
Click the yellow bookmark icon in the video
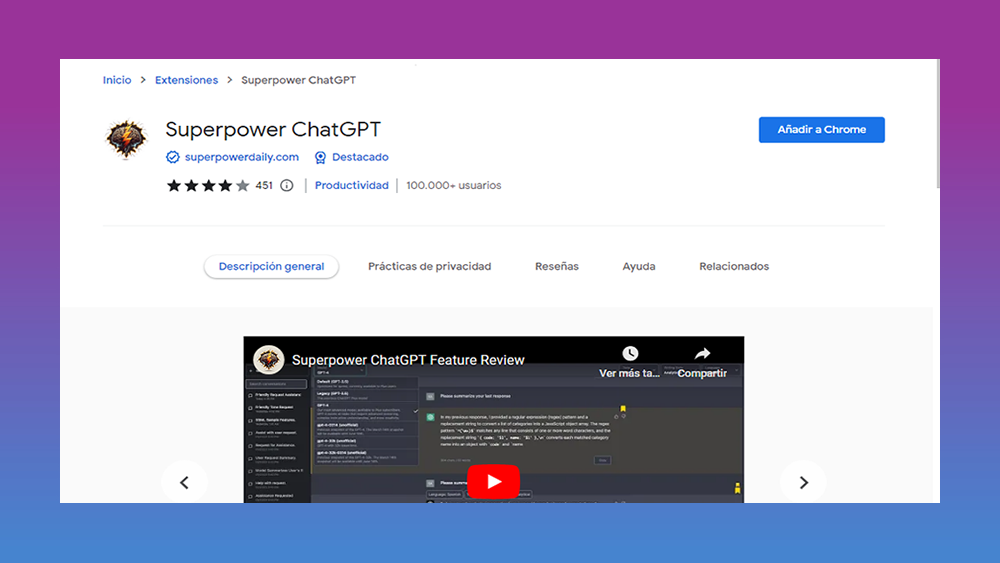coord(623,409)
